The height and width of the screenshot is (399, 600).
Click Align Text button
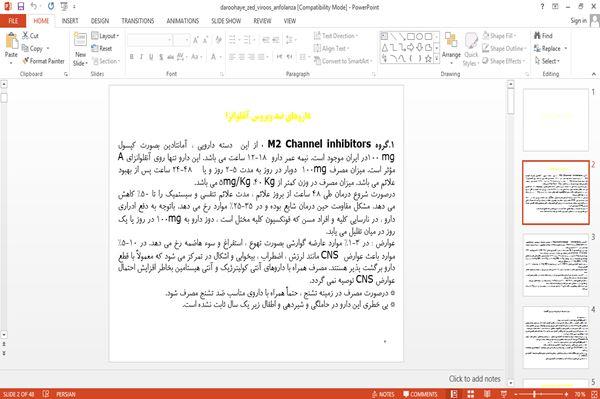(x=331, y=48)
